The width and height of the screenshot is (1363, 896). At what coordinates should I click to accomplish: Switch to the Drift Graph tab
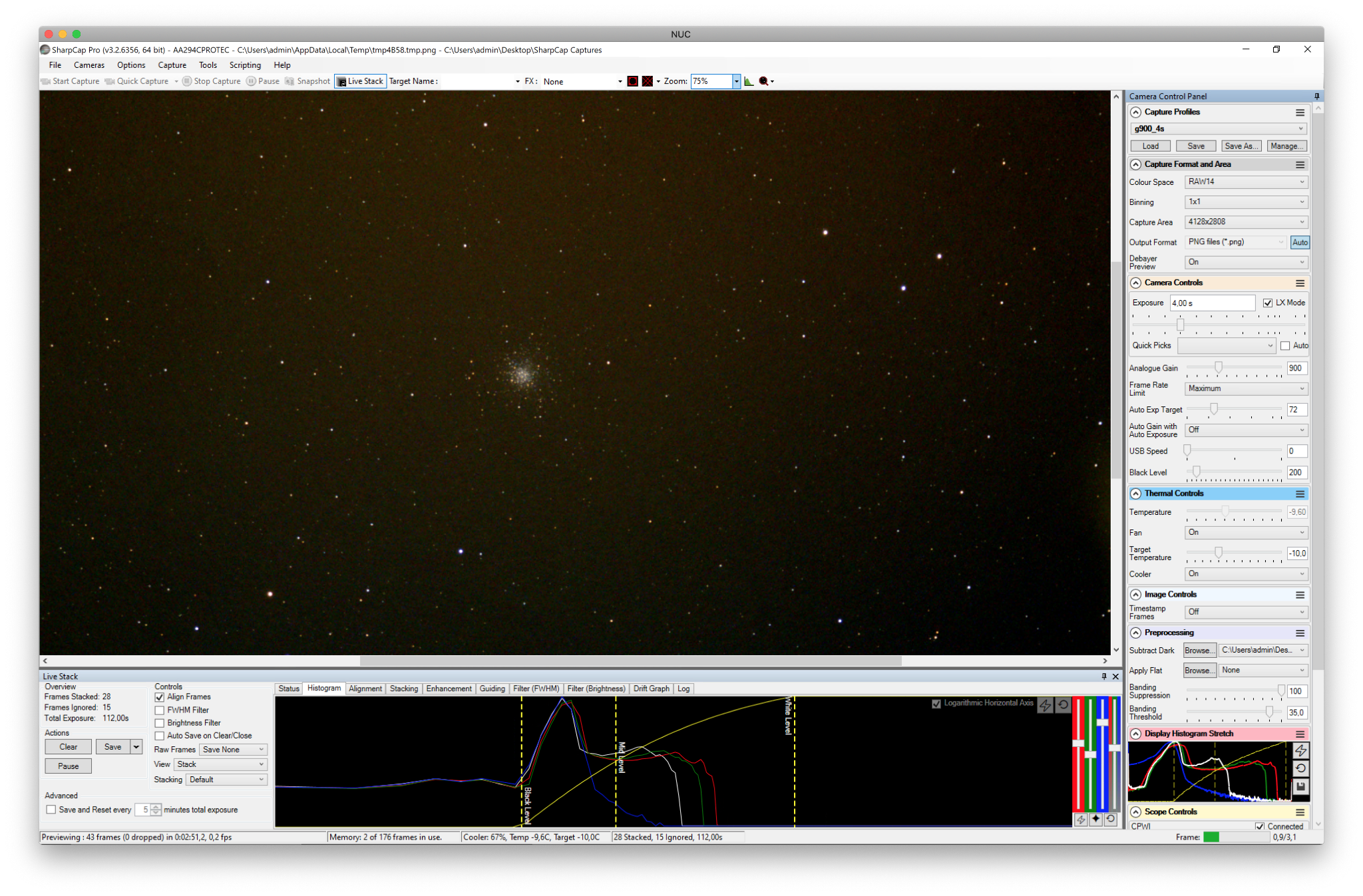(x=652, y=689)
